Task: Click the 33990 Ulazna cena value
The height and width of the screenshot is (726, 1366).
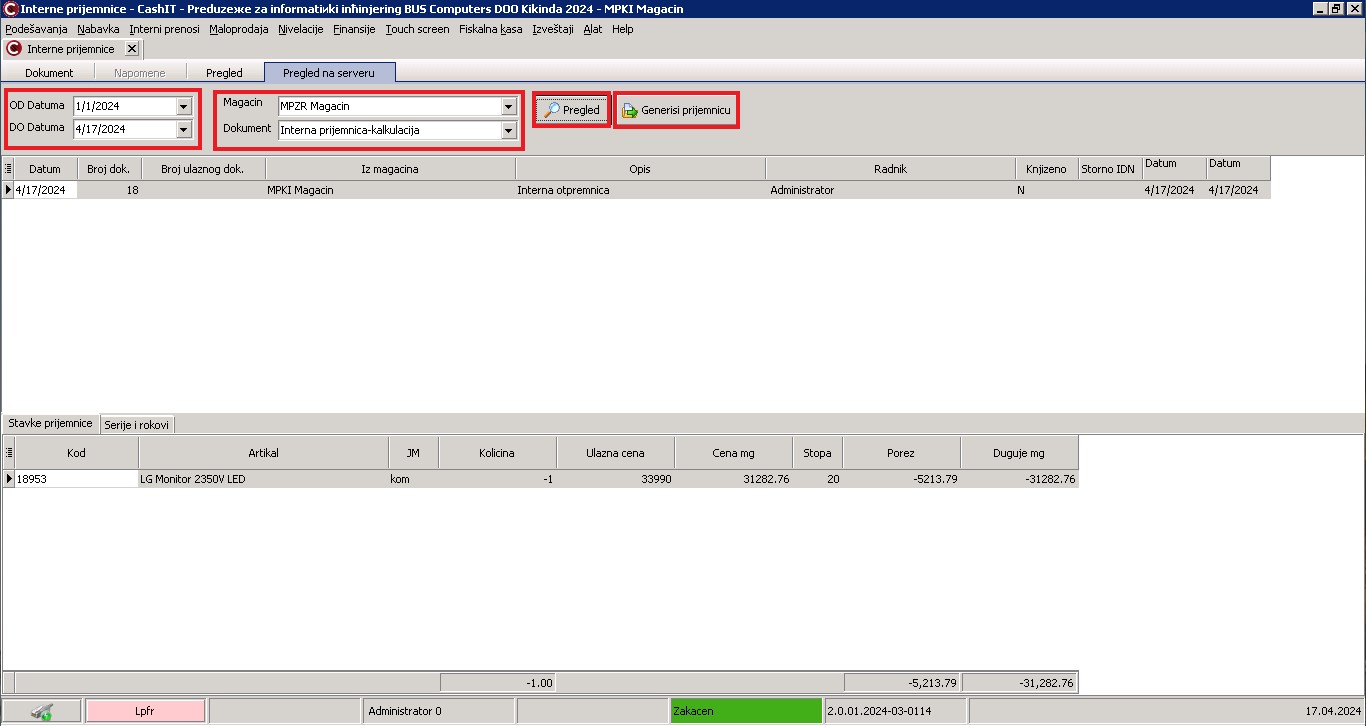Action: tap(615, 479)
